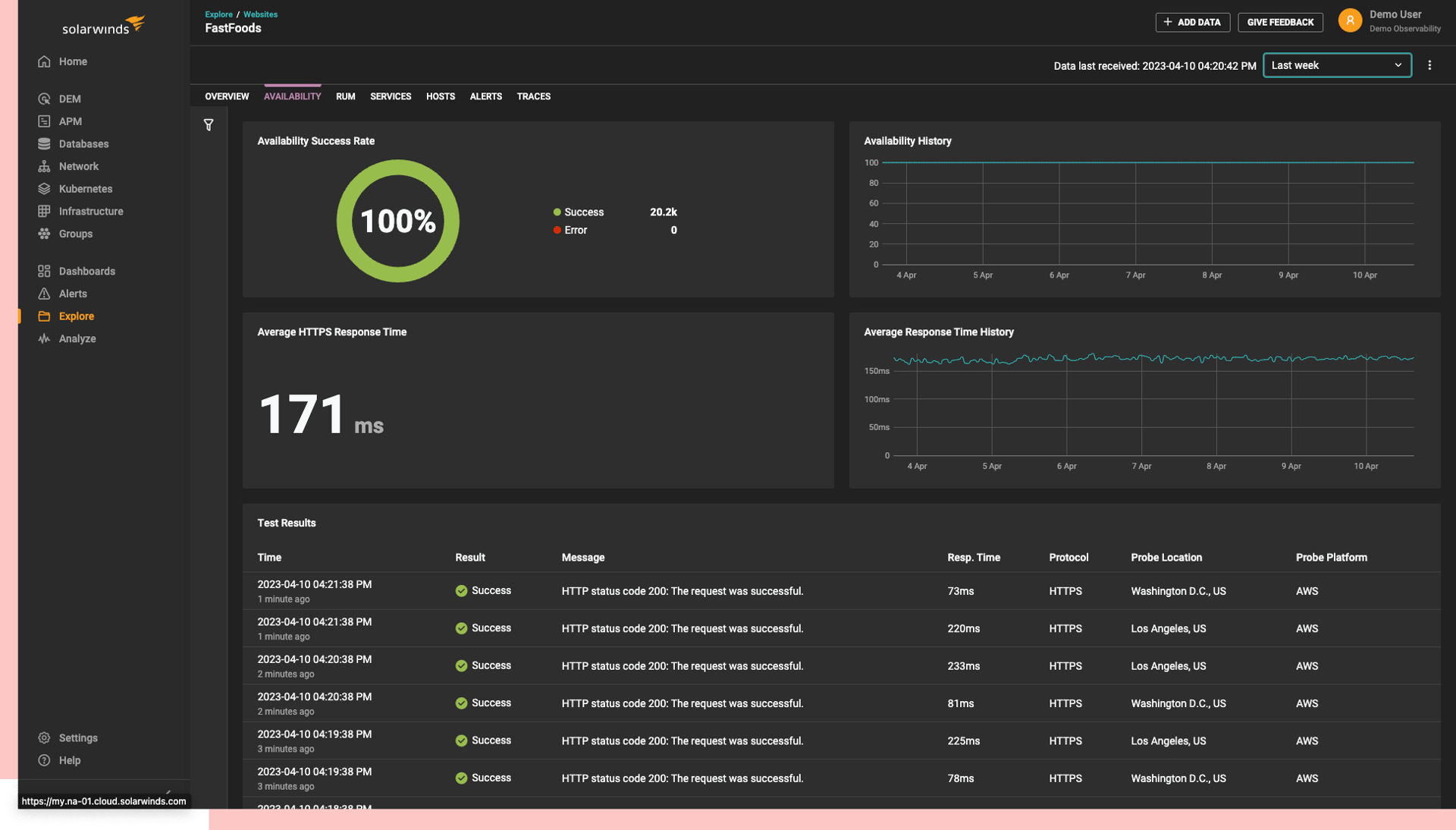Open the Databases section
Viewport: 1456px width, 830px height.
coord(83,143)
